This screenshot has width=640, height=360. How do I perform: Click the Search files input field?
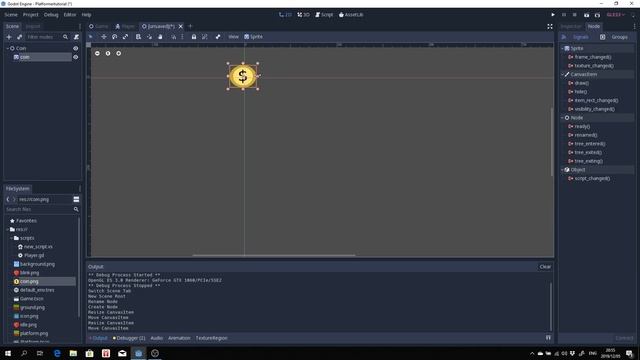point(39,209)
